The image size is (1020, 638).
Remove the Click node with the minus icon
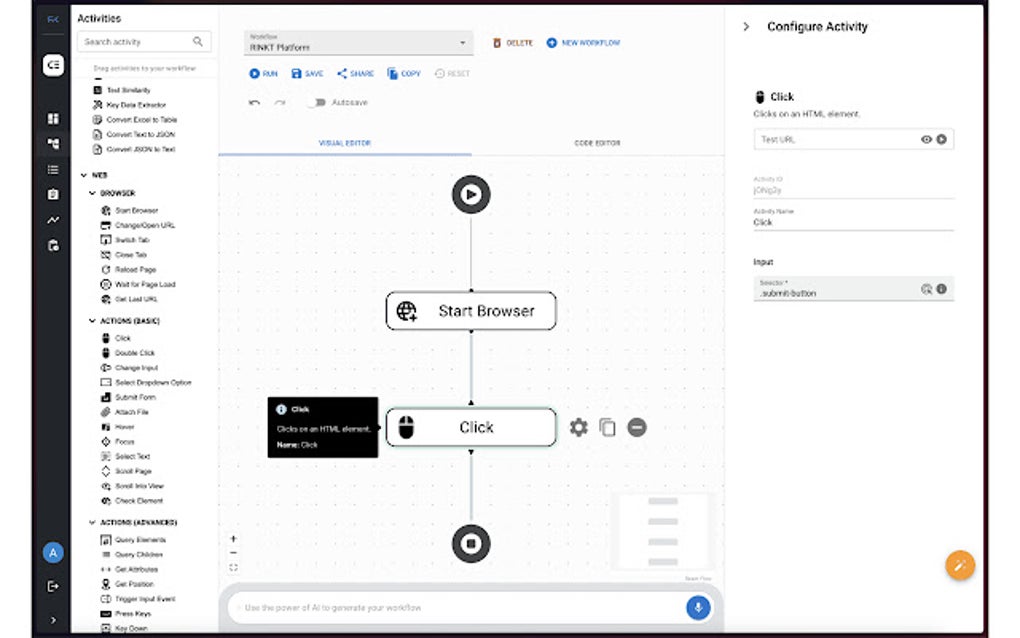(636, 427)
